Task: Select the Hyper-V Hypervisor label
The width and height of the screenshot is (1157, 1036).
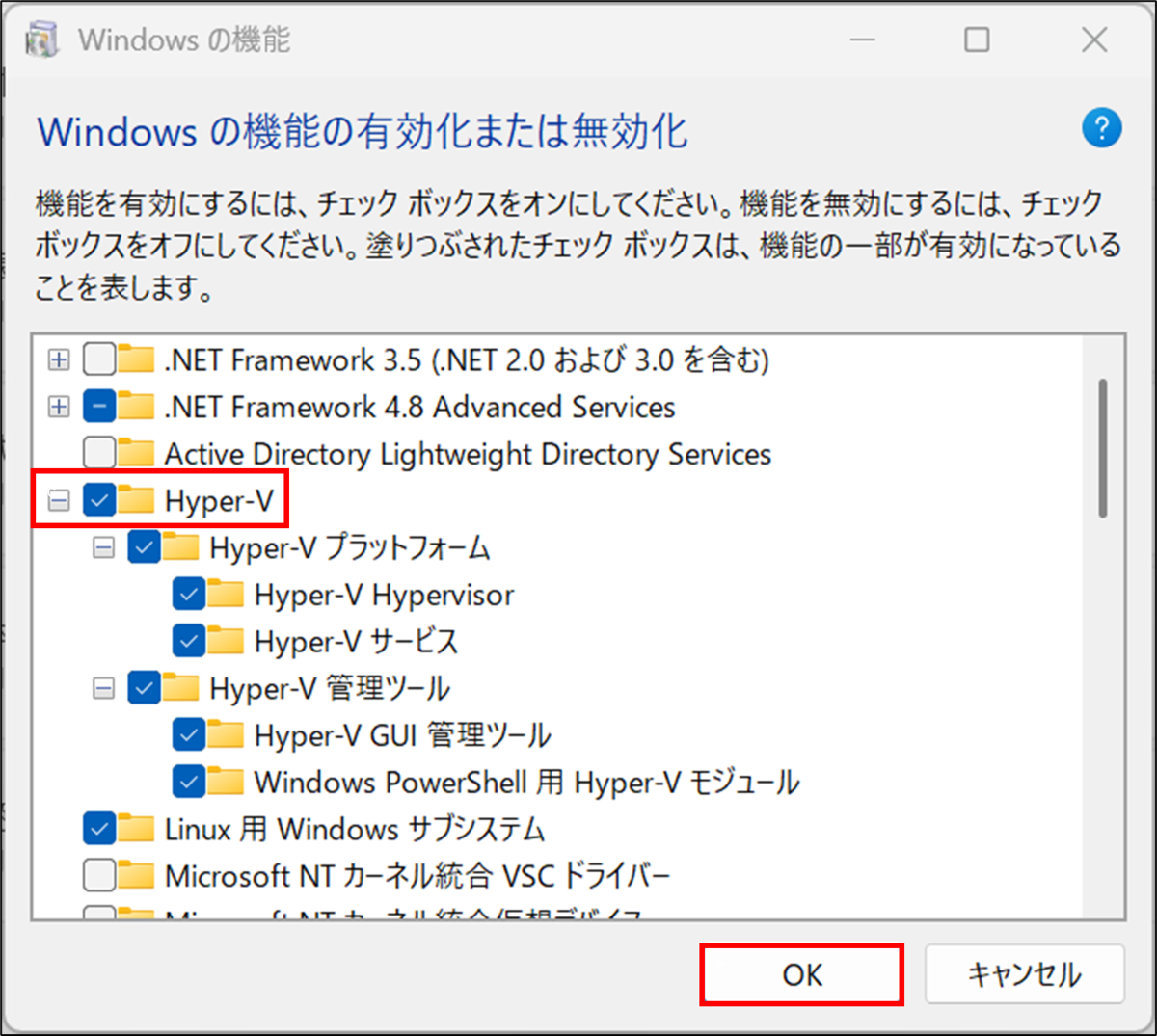Action: 384,595
